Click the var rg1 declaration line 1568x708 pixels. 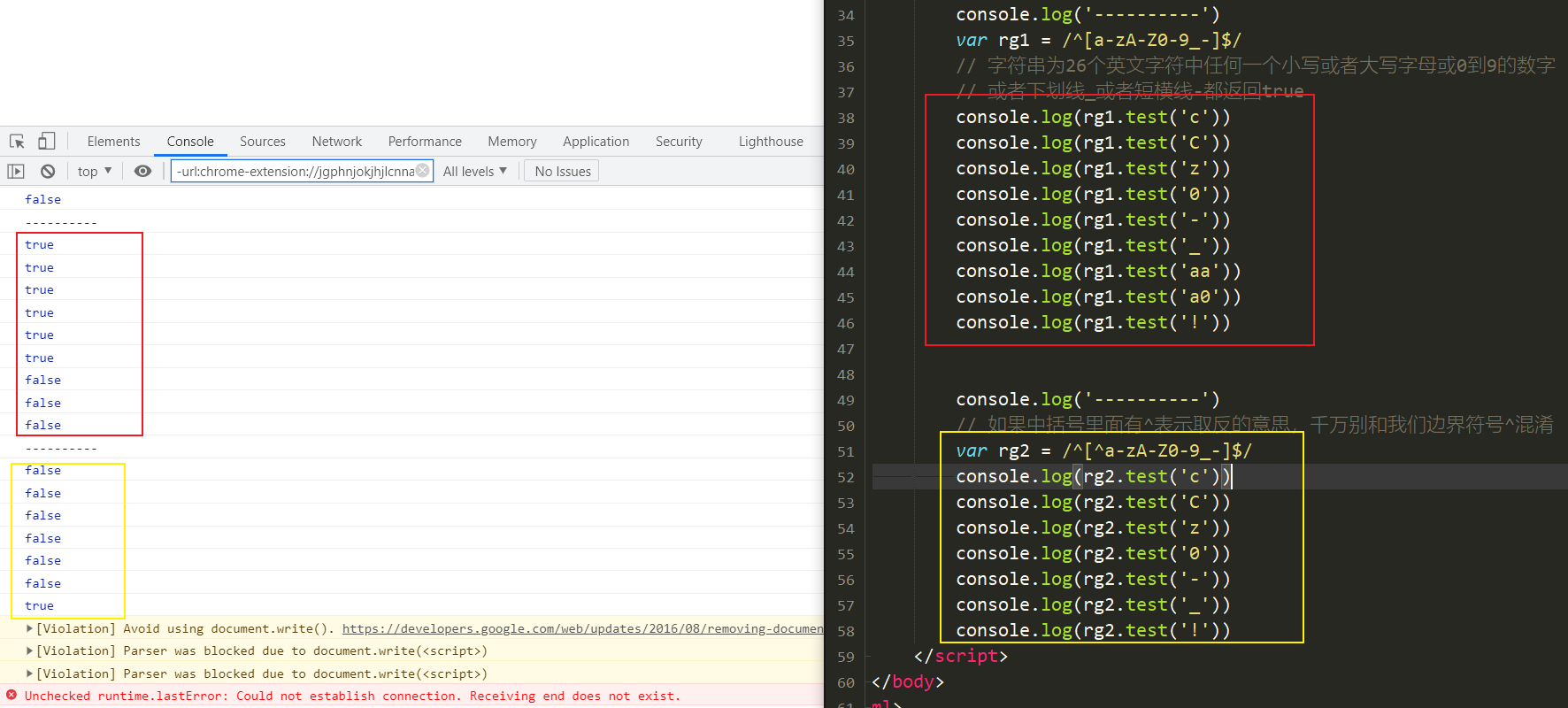click(1098, 41)
